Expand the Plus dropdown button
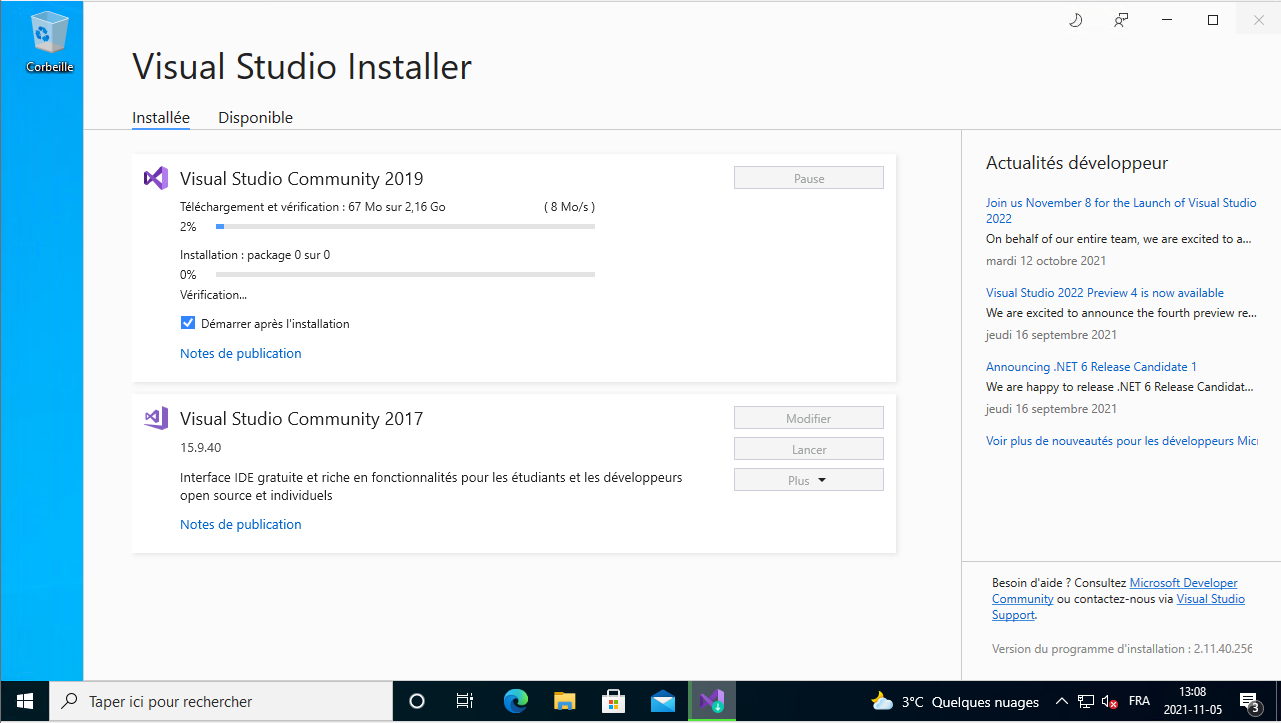The width and height of the screenshot is (1281, 723). click(808, 480)
